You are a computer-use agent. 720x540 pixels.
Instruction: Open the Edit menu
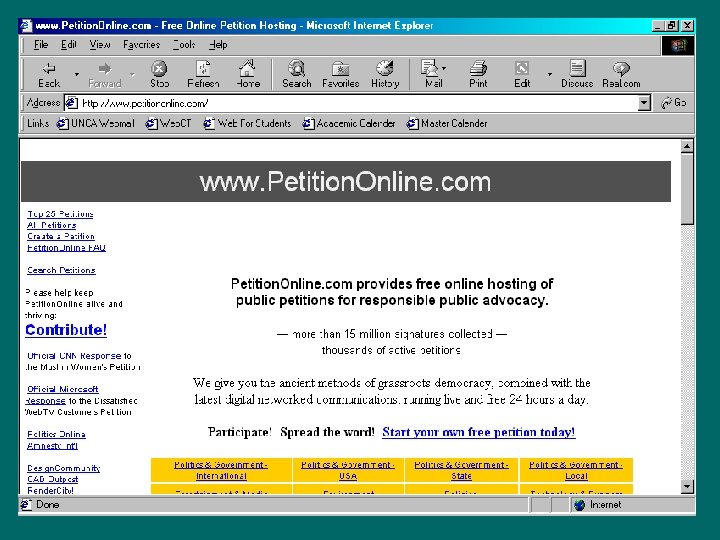(x=69, y=45)
